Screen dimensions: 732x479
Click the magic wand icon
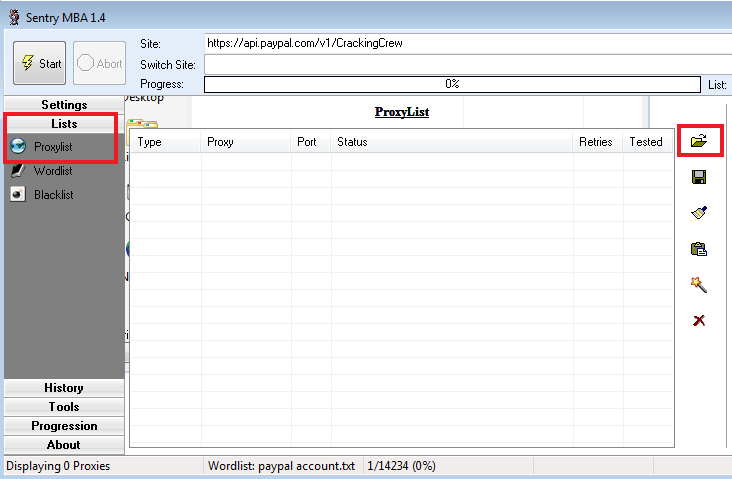tap(699, 285)
